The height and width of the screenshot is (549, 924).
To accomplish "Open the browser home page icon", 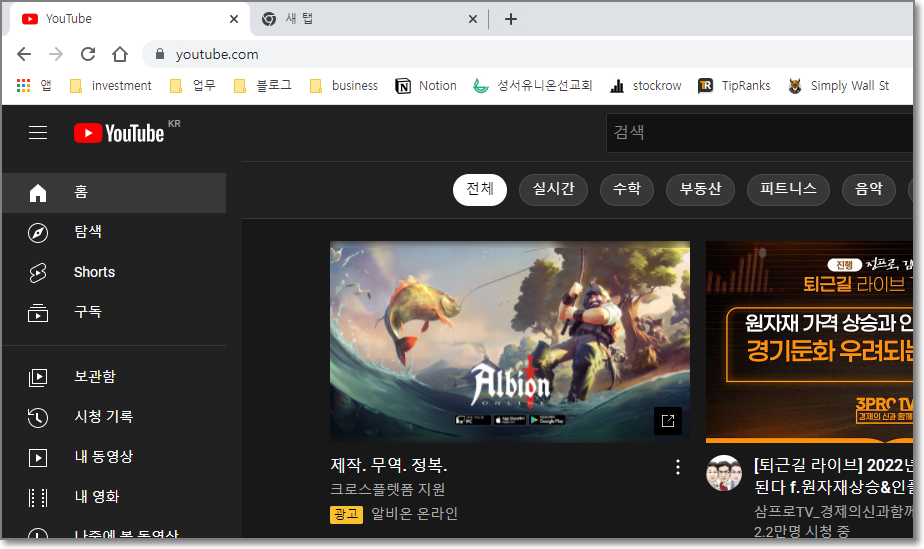I will pyautogui.click(x=120, y=54).
